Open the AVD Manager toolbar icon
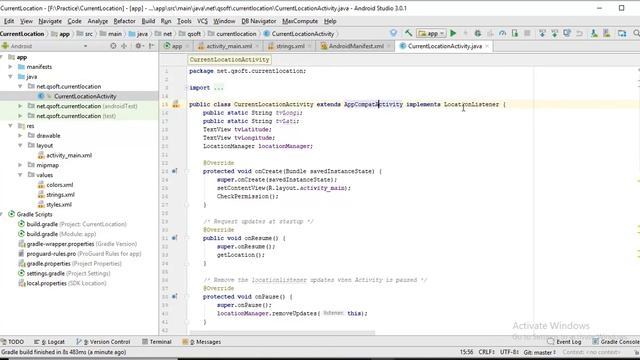Screen dimensions: 640x360 click(594, 33)
